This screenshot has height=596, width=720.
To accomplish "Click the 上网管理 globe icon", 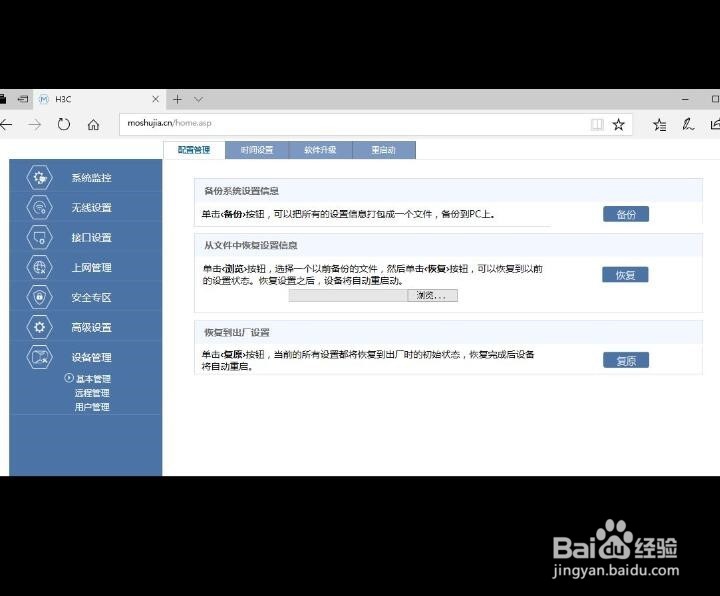I will [39, 267].
